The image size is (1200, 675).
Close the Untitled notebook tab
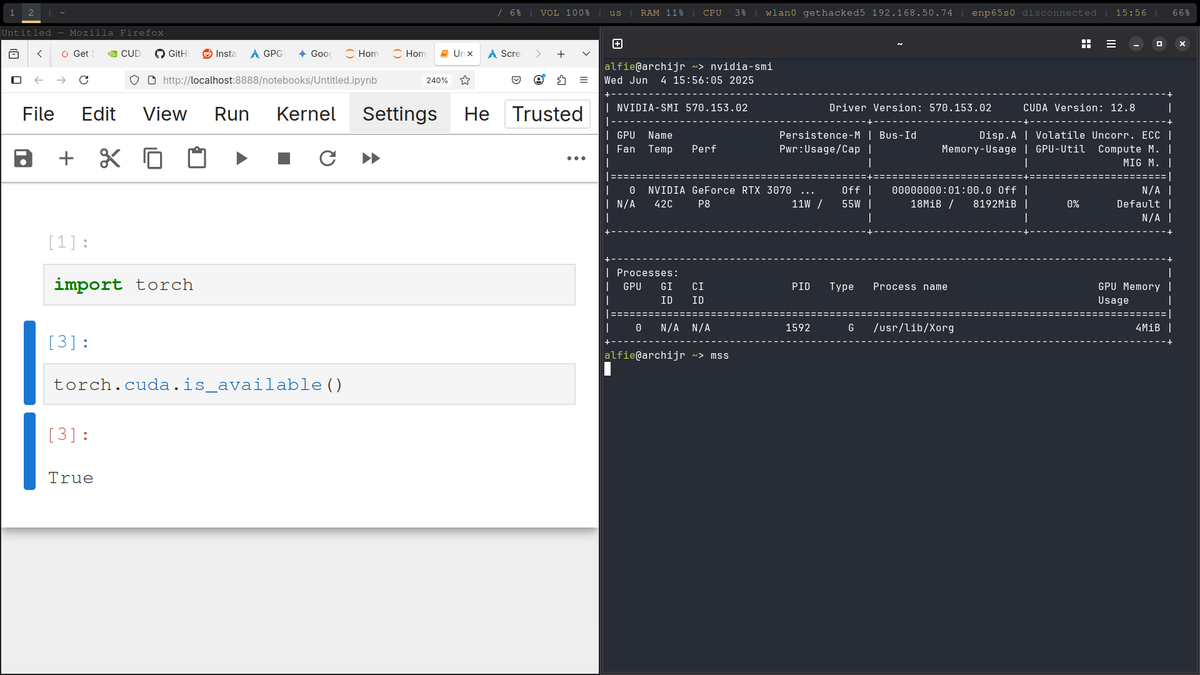click(470, 53)
